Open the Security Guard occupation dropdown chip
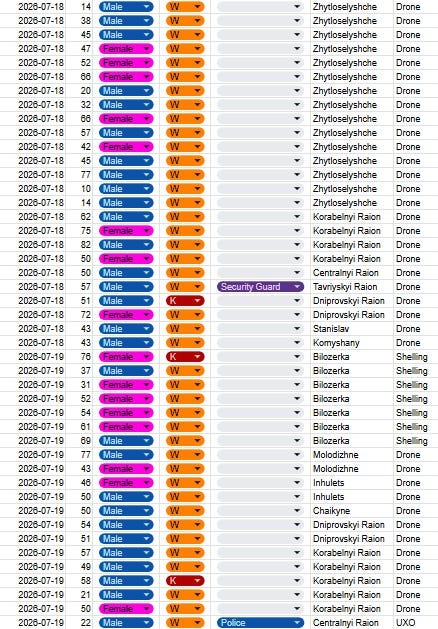This screenshot has height=629, width=438. [260, 287]
